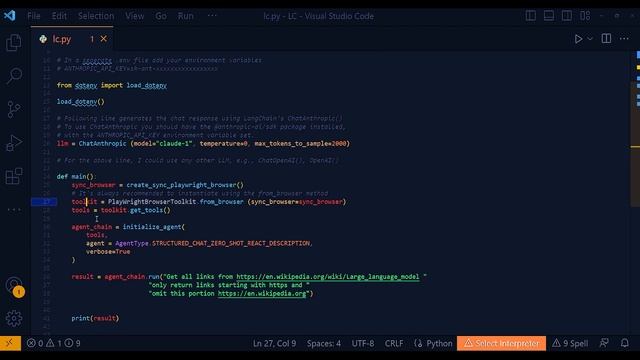Click the verbose=True line
This screenshot has height=360, width=640.
point(108,252)
